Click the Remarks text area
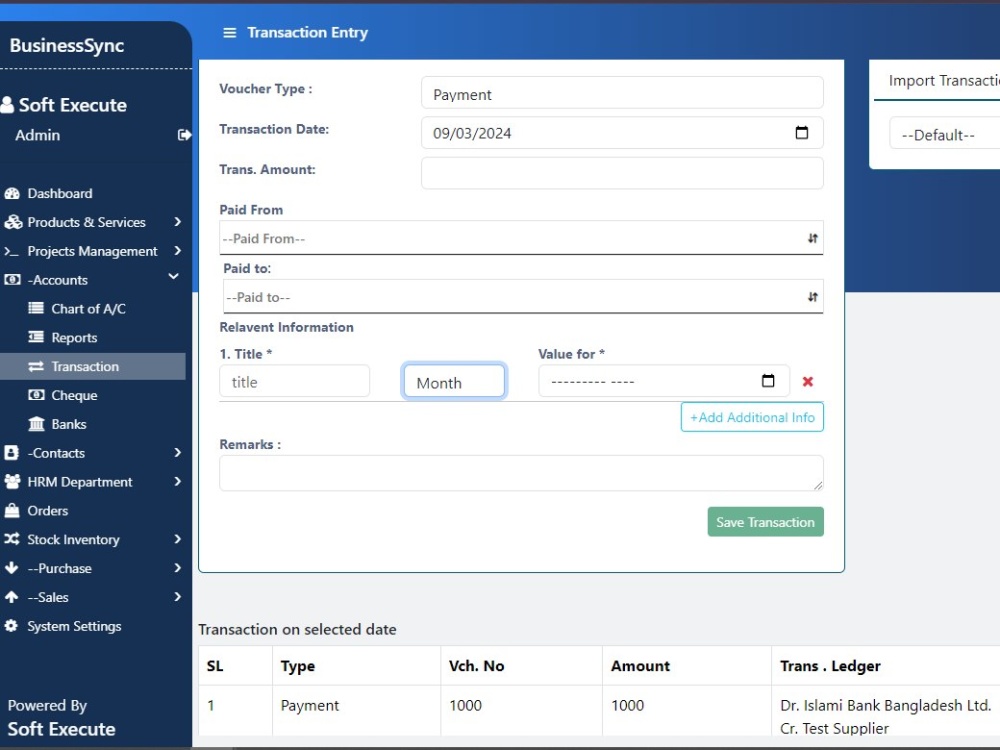 tap(521, 473)
